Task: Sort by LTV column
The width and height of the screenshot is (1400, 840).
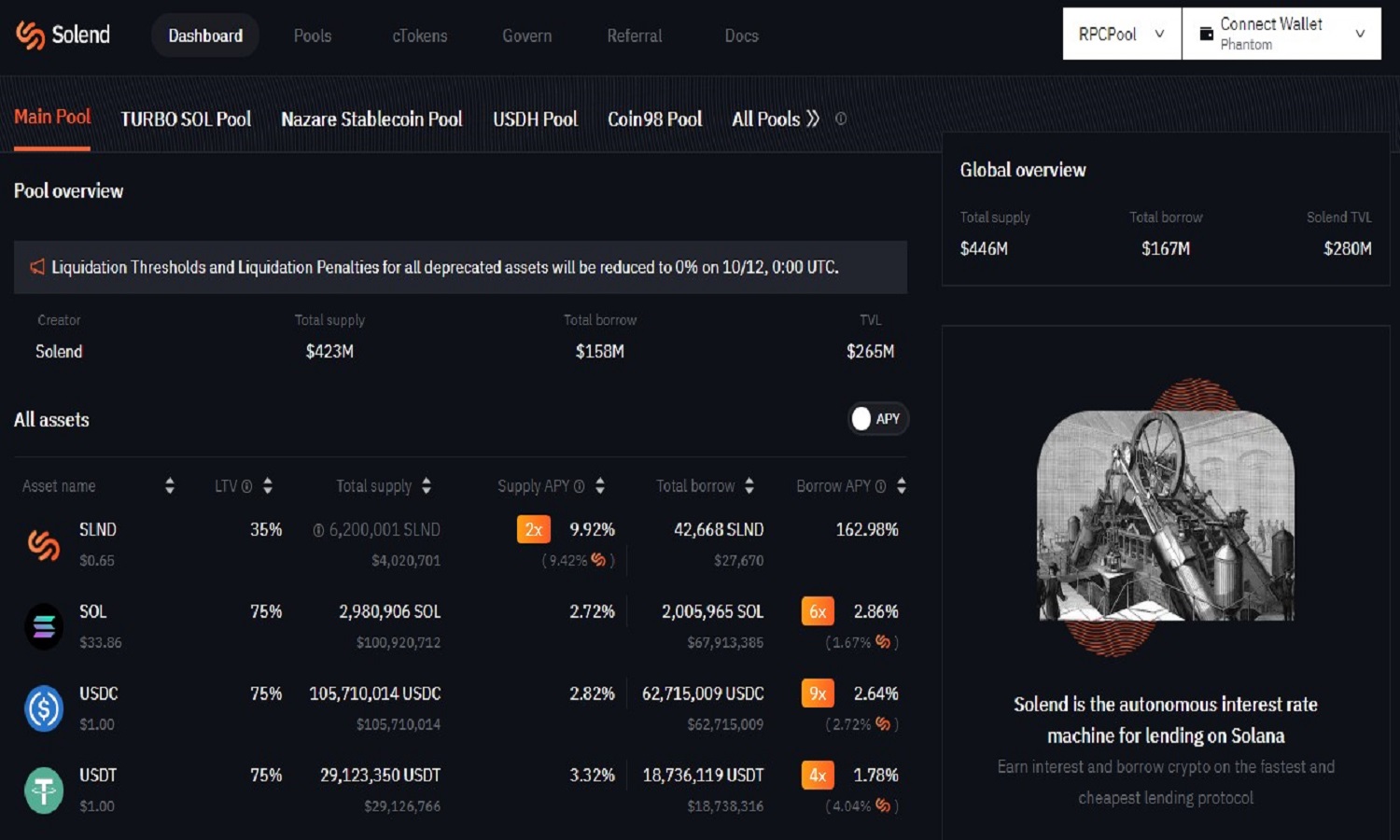Action: (268, 486)
